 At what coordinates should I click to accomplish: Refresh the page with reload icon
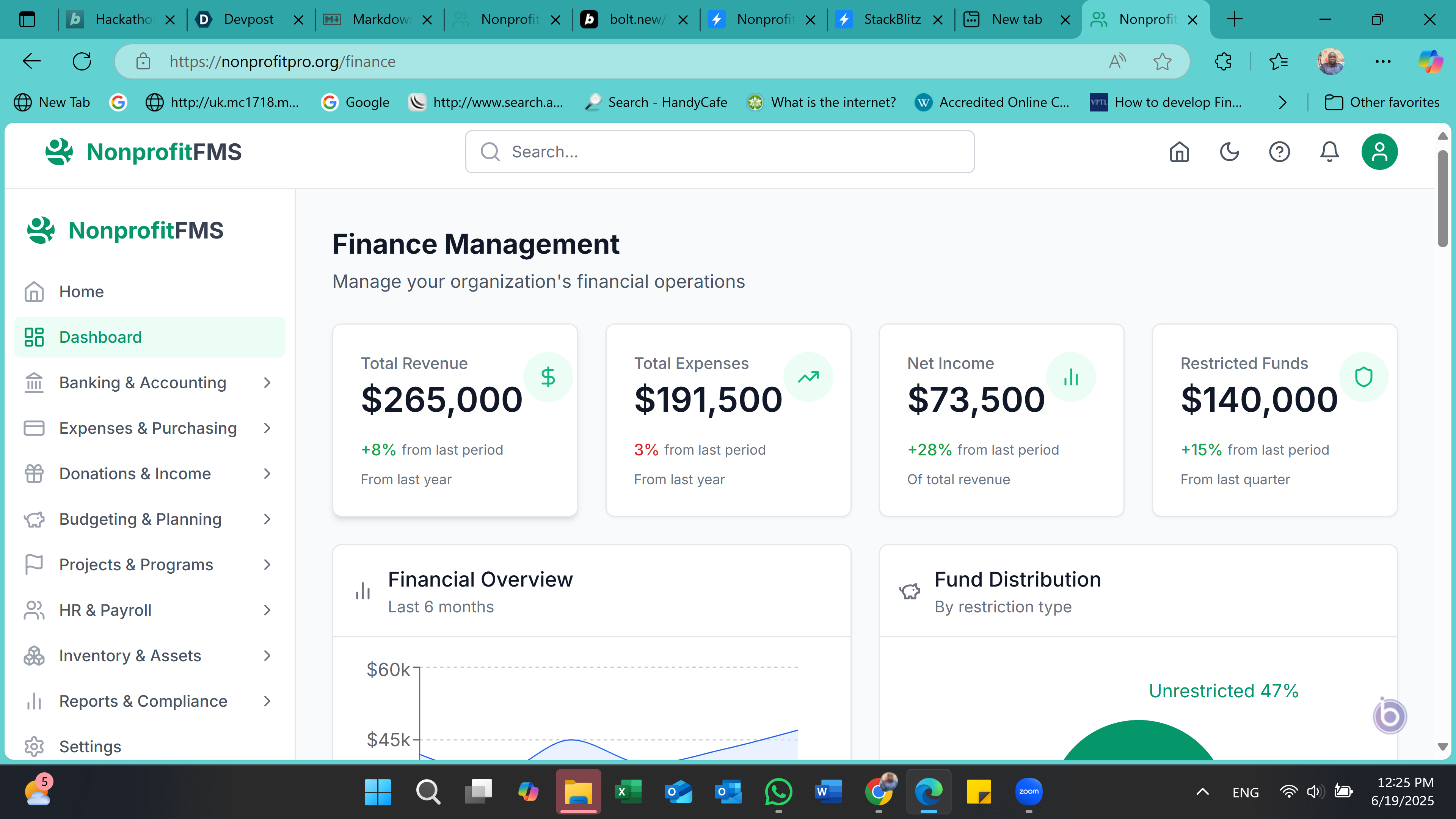click(82, 61)
